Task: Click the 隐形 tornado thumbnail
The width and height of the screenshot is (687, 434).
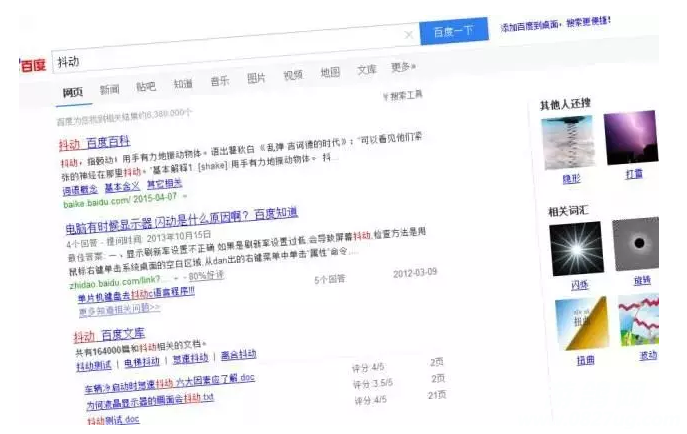Action: point(568,142)
